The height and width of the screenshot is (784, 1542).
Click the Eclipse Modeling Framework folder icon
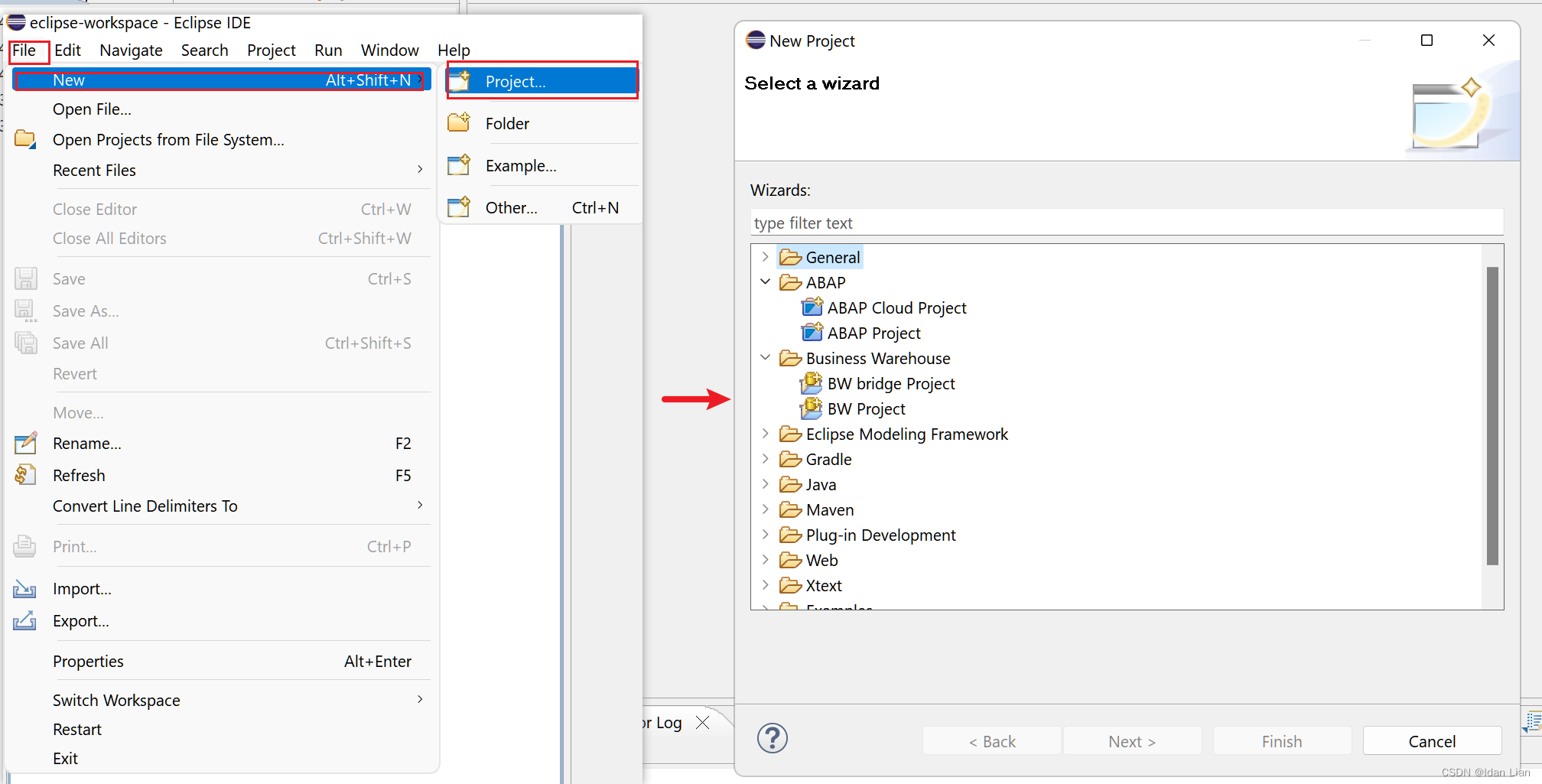coord(791,434)
